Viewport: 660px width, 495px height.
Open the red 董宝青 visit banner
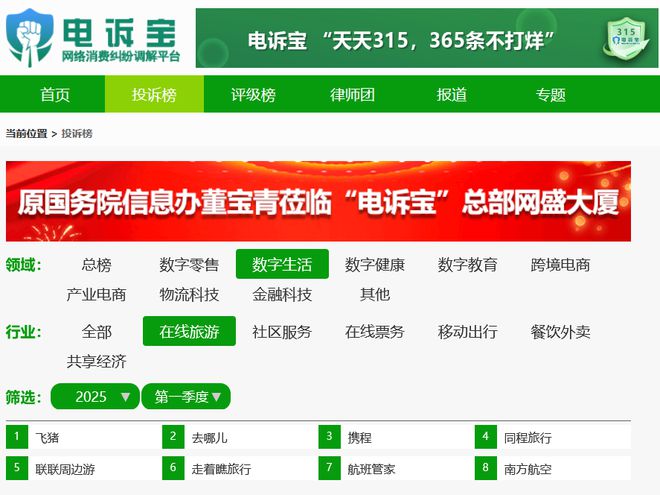(318, 201)
